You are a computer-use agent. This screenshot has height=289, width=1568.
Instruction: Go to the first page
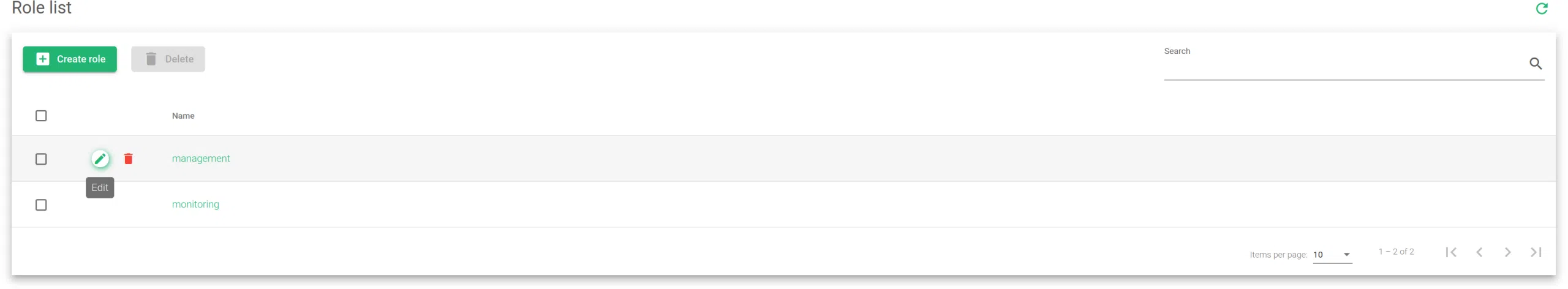click(1451, 252)
